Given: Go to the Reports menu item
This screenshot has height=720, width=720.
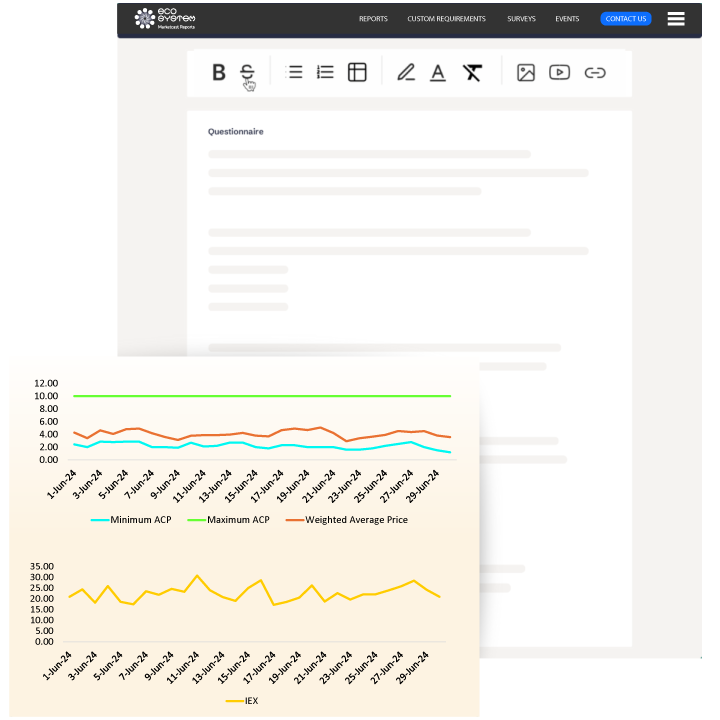Looking at the screenshot, I should [x=373, y=19].
